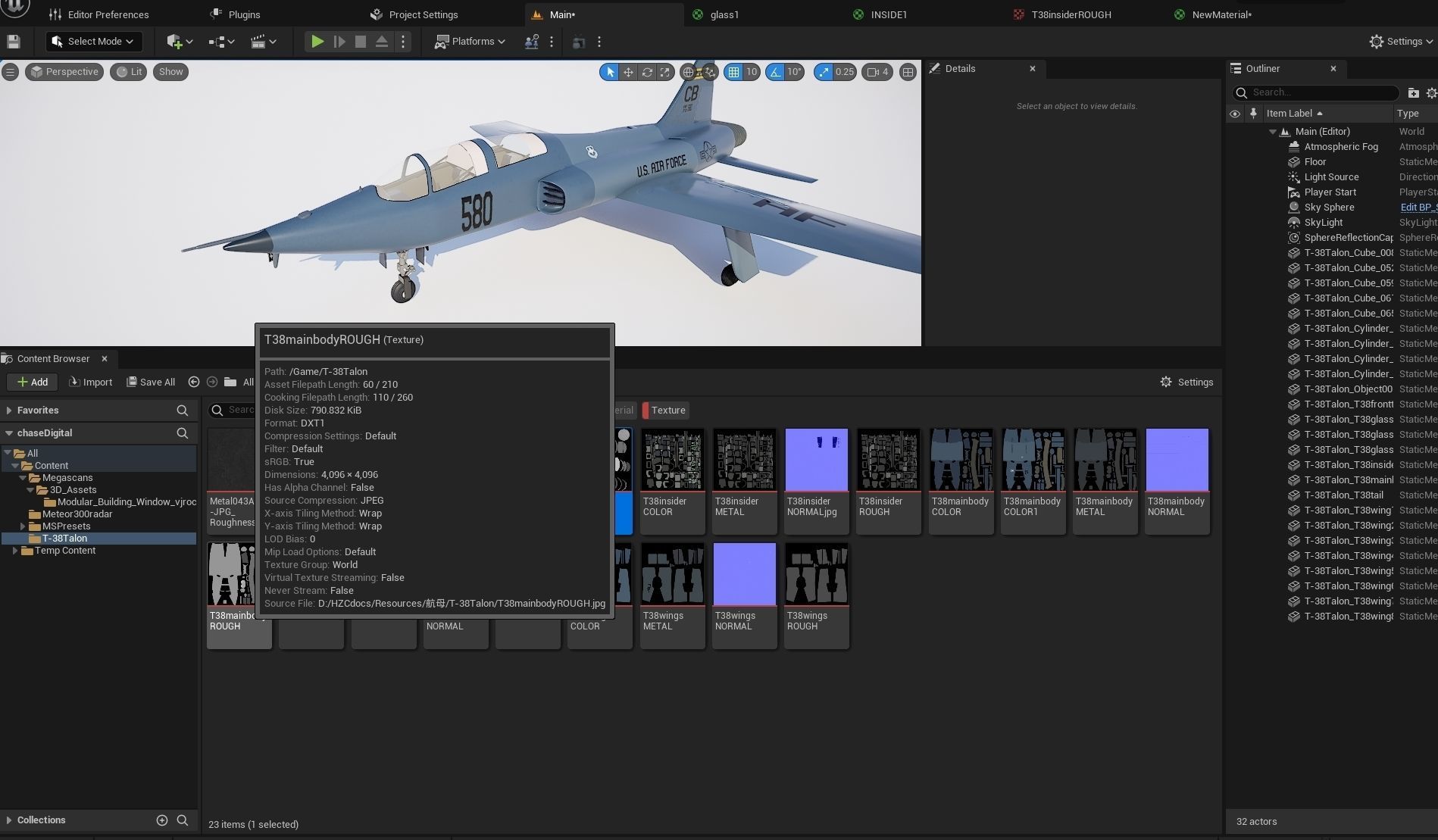This screenshot has width=1438, height=840.
Task: Add a new collection with plus icon
Action: [x=161, y=820]
